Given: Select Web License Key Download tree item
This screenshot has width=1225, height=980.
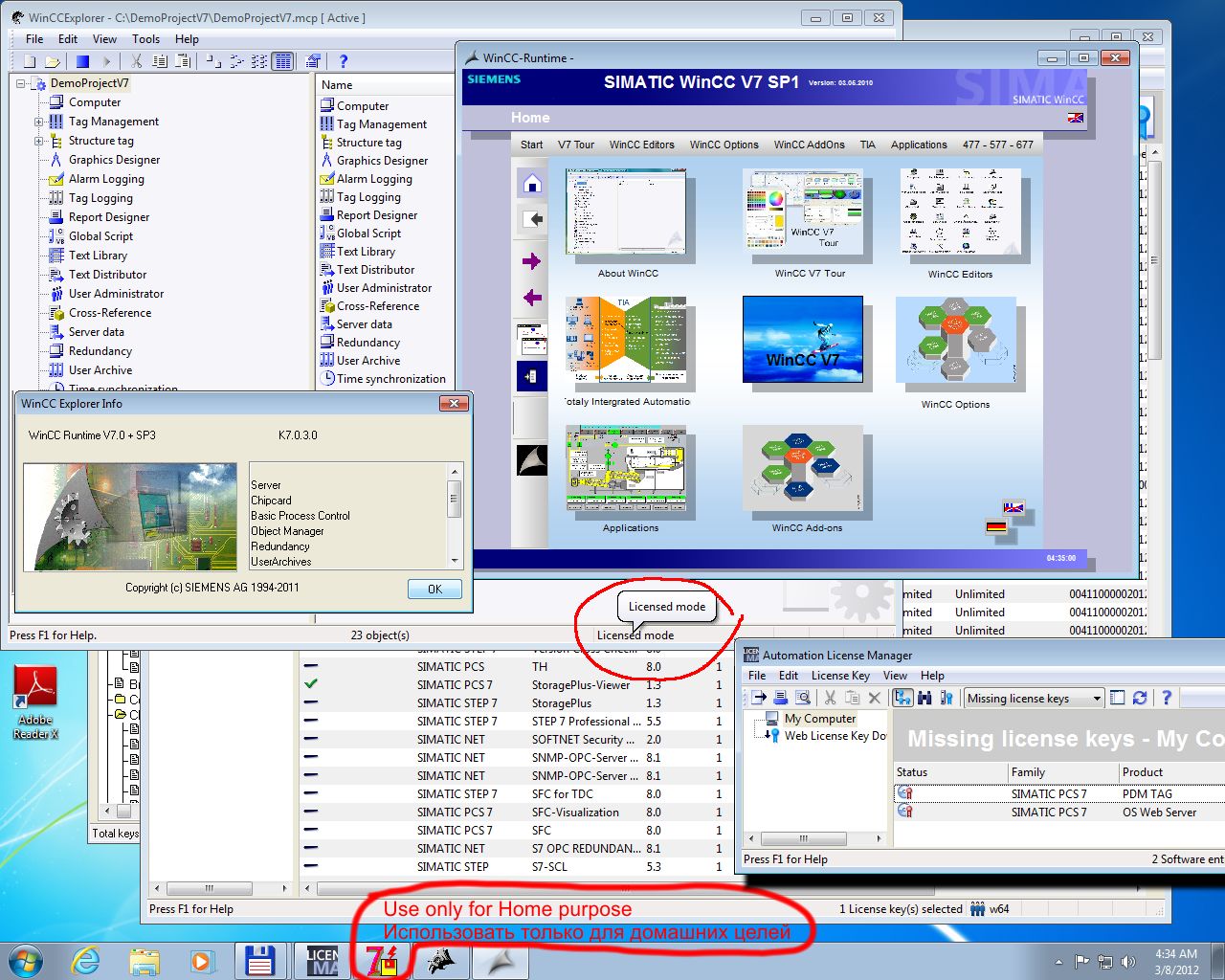Looking at the screenshot, I should (x=835, y=736).
